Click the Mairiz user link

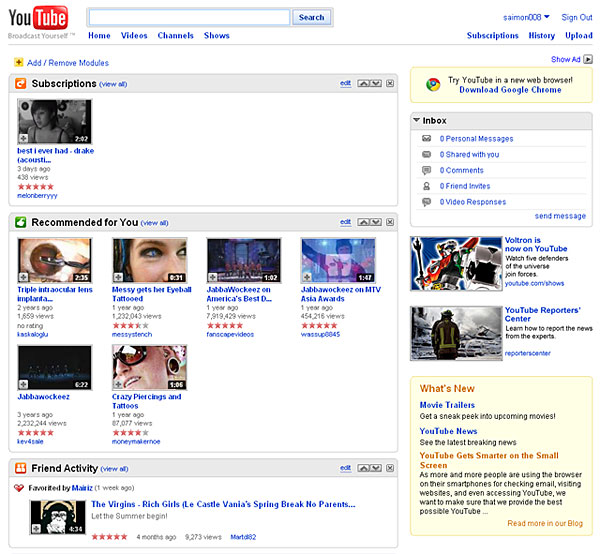(82, 488)
